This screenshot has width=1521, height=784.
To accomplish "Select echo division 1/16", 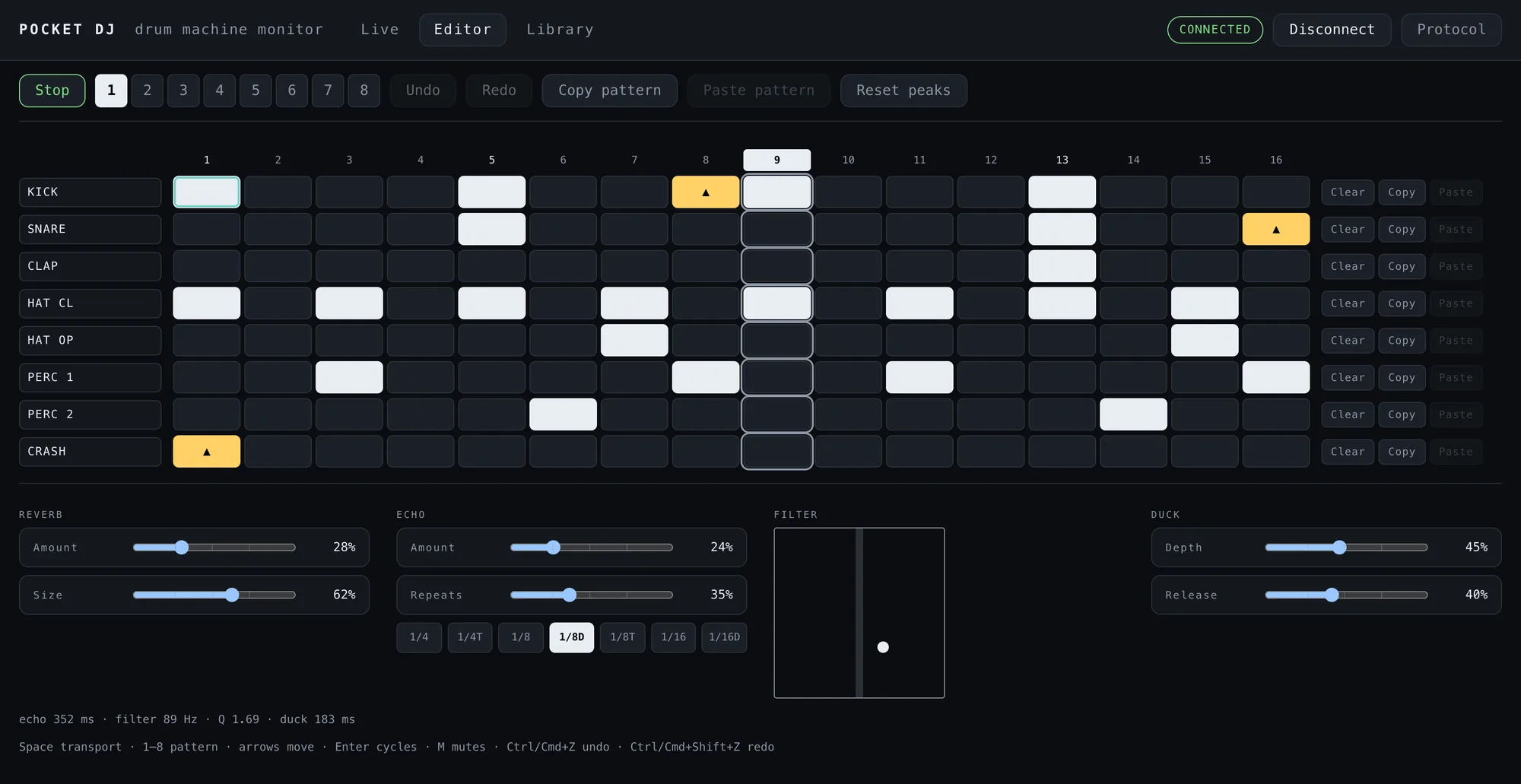I will (x=674, y=637).
